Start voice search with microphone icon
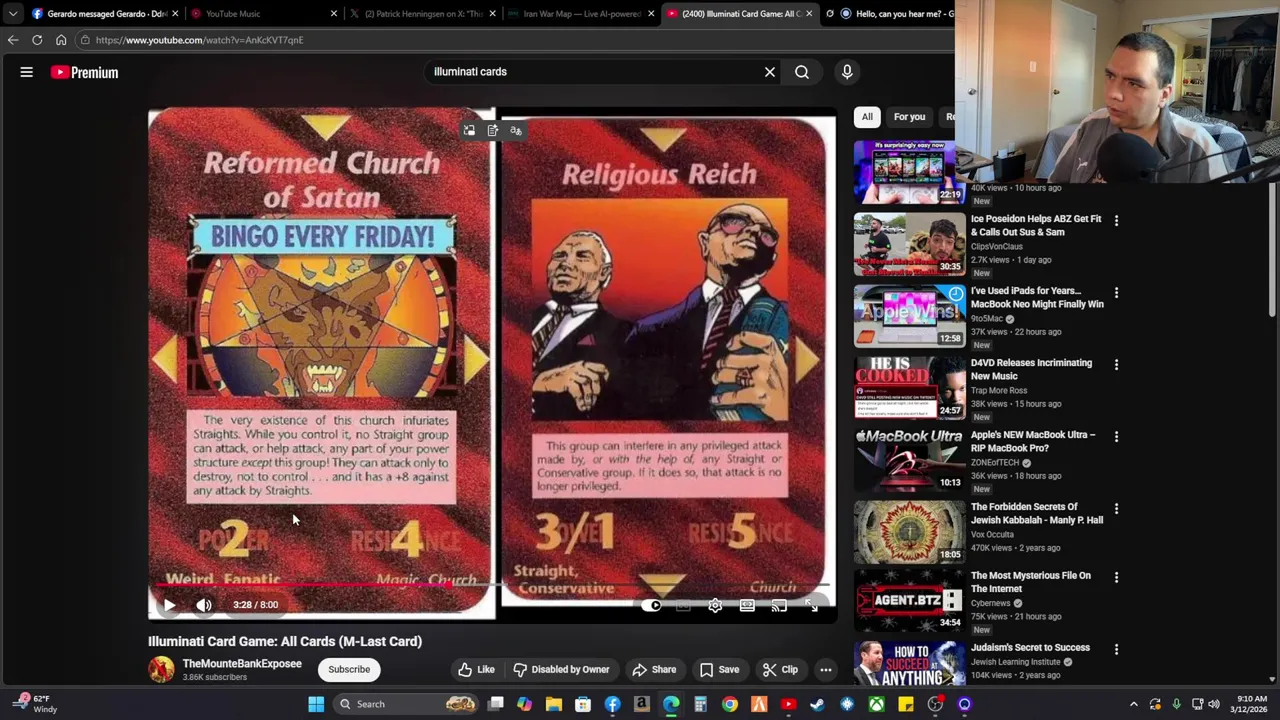The width and height of the screenshot is (1280, 720). pos(847,72)
